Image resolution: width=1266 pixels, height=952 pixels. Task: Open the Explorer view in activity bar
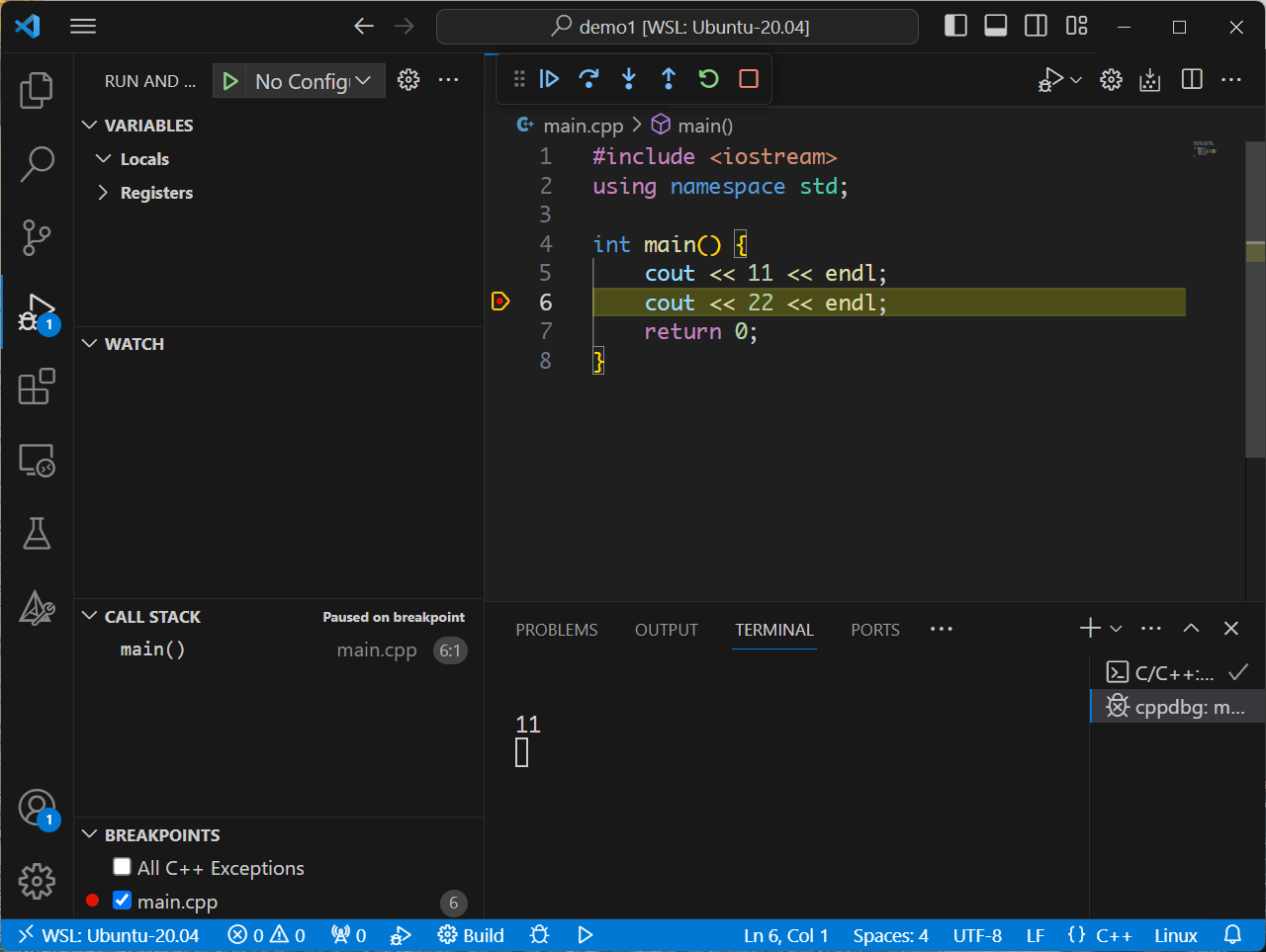37,90
